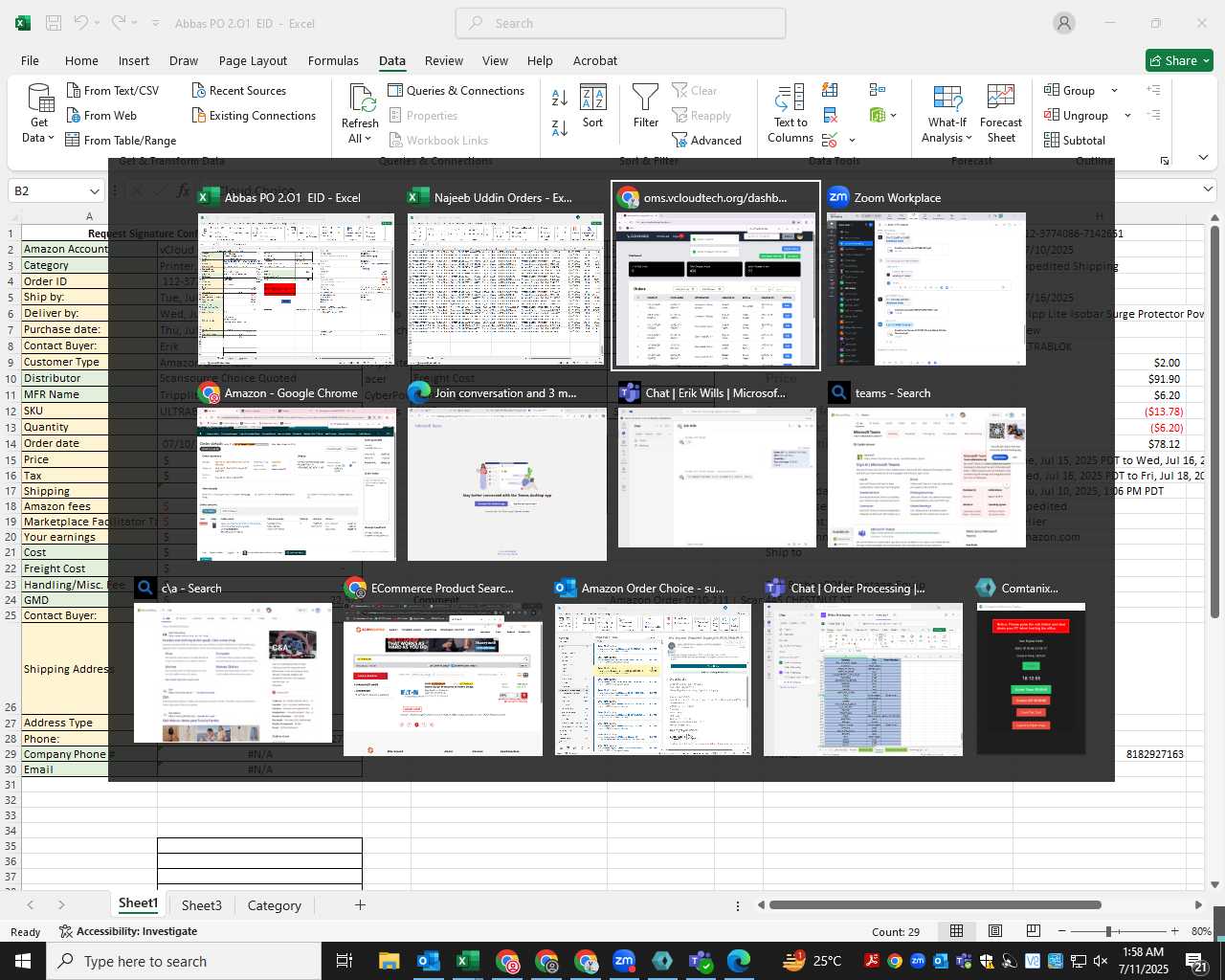Open Forecast Sheet

[1001, 114]
